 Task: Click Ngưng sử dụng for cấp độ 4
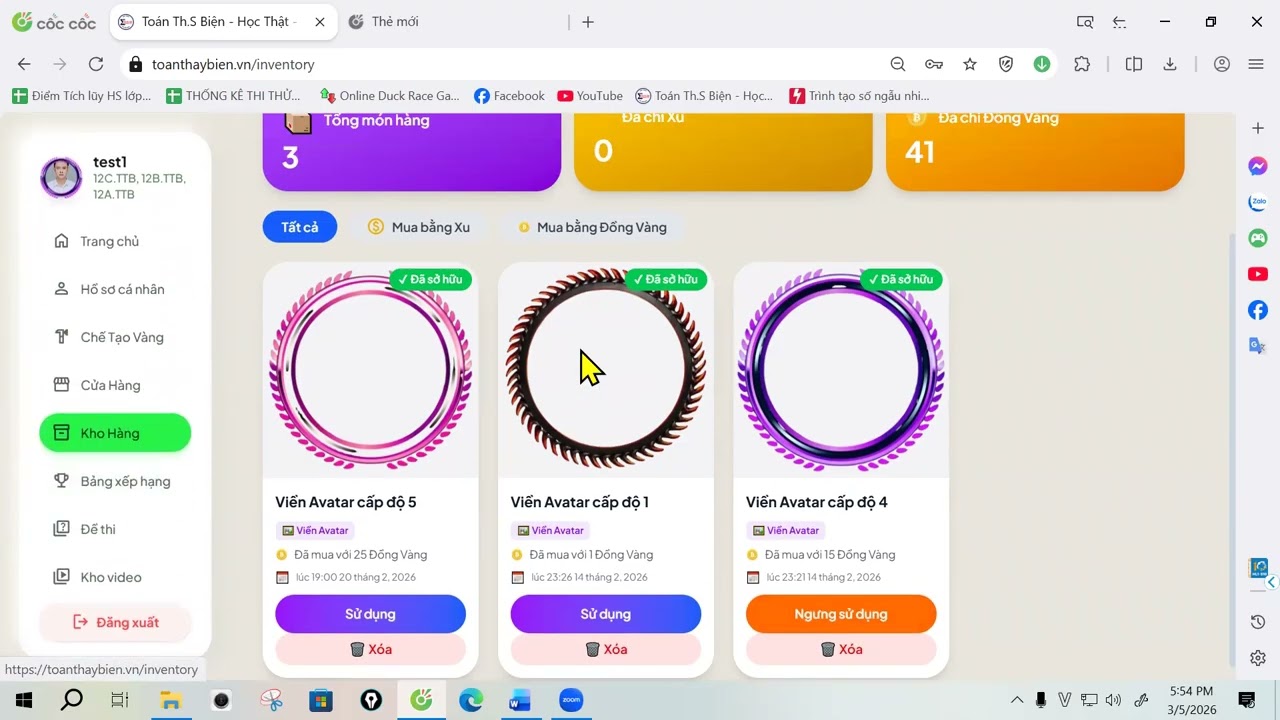click(841, 614)
